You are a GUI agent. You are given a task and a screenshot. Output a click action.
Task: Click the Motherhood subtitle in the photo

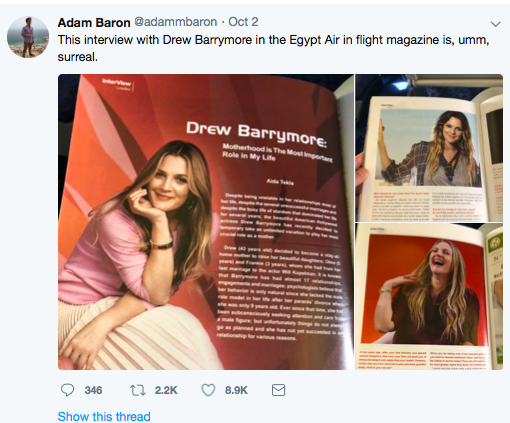click(277, 154)
